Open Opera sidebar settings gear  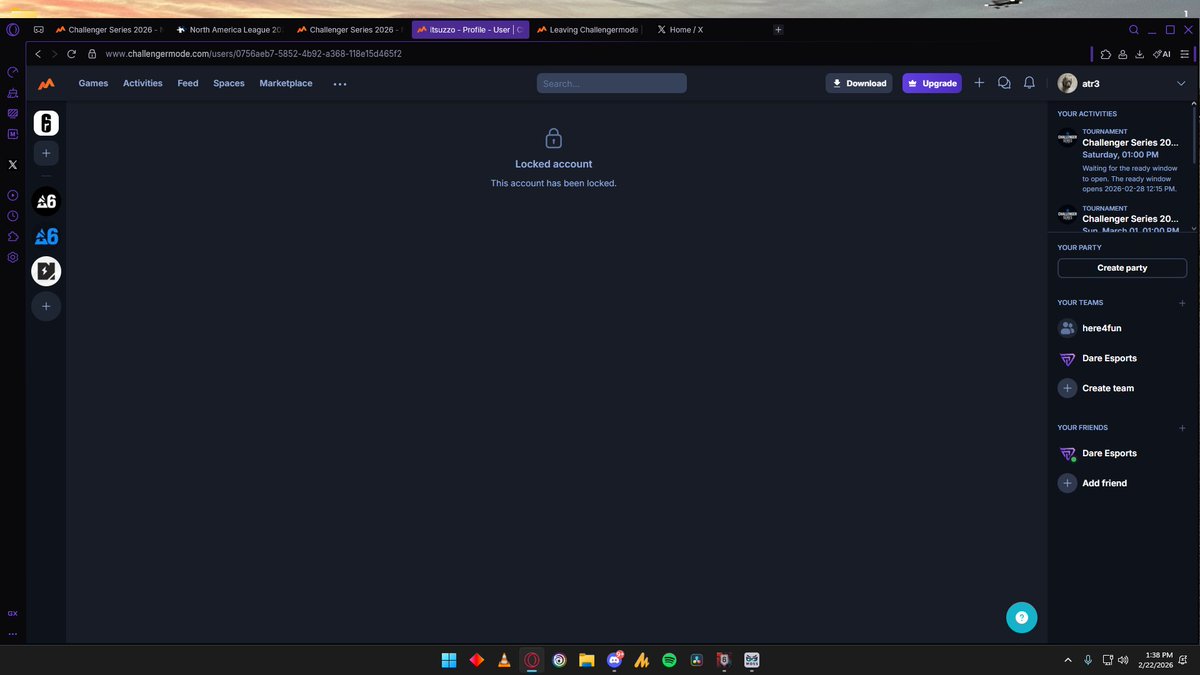pyautogui.click(x=13, y=257)
